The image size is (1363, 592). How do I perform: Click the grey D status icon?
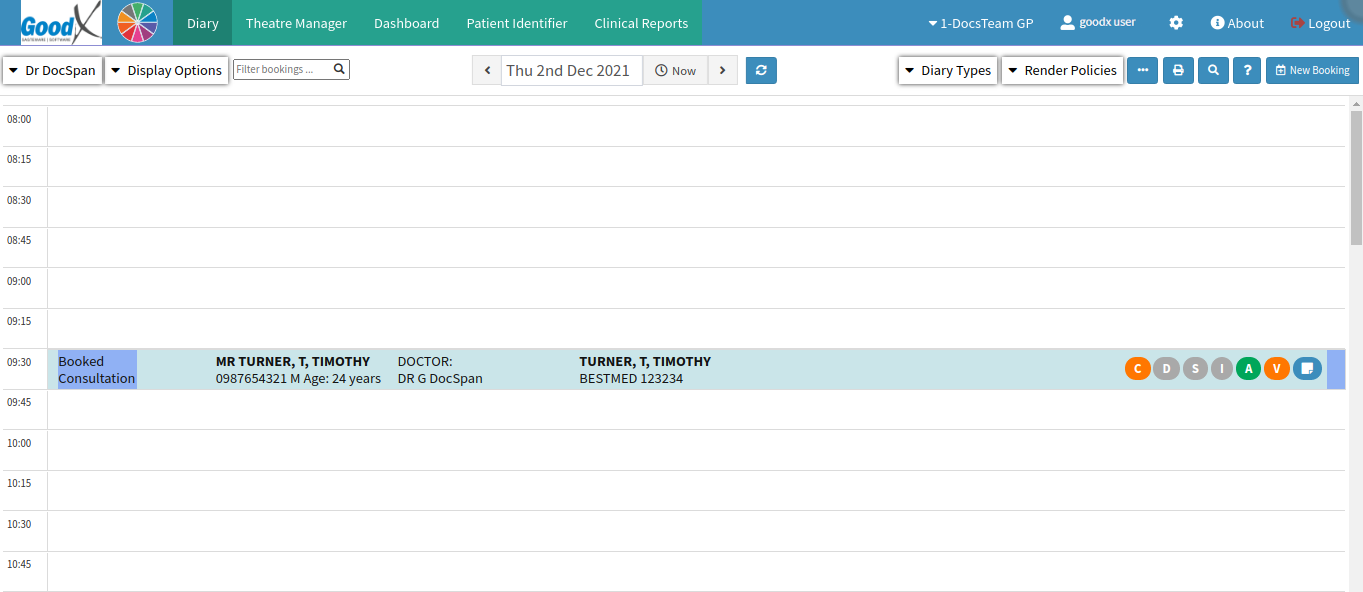(1166, 369)
